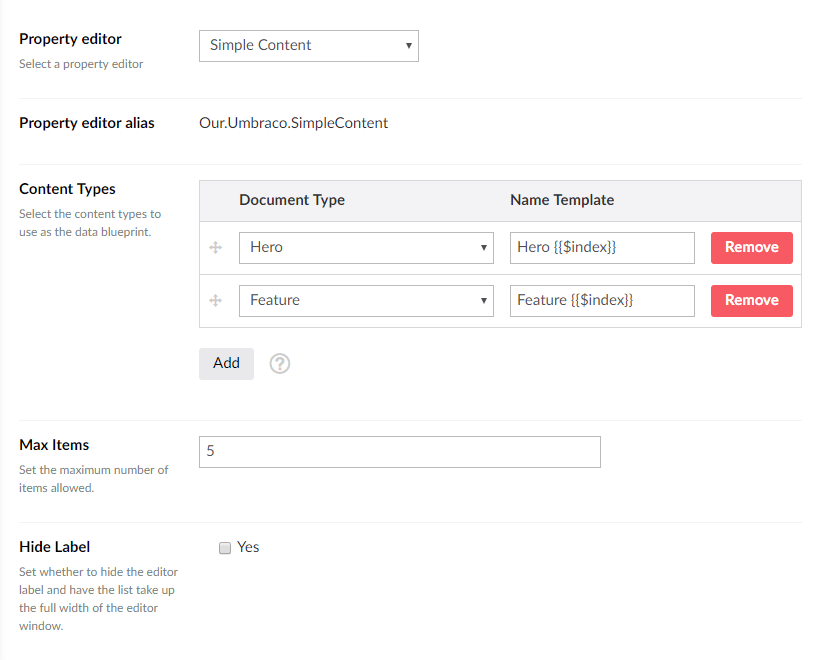822x660 pixels.
Task: Click the Hide Label section heading
Action: click(55, 547)
